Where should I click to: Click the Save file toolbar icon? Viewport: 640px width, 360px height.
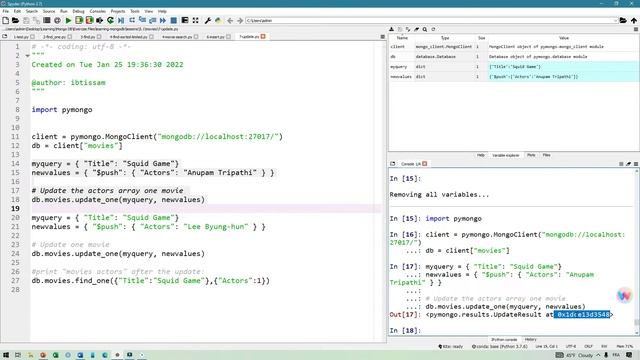coord(26,20)
